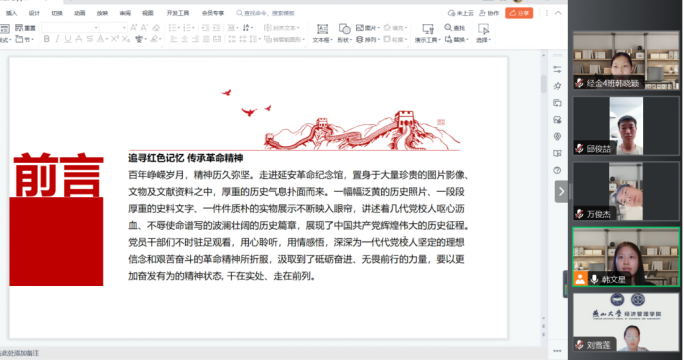Open the settings sliders icon in sidebar
The height and width of the screenshot is (360, 684).
pos(557,69)
